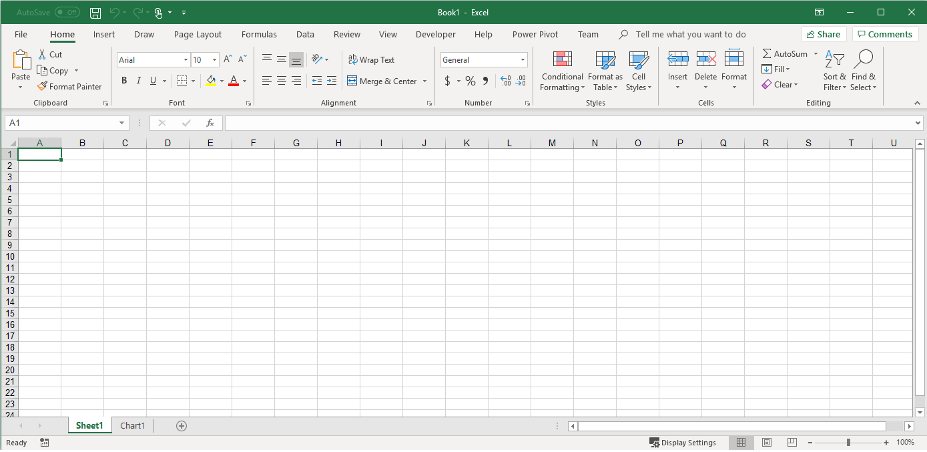This screenshot has width=927, height=452.
Task: Click the zoom slider handle
Action: click(x=848, y=443)
